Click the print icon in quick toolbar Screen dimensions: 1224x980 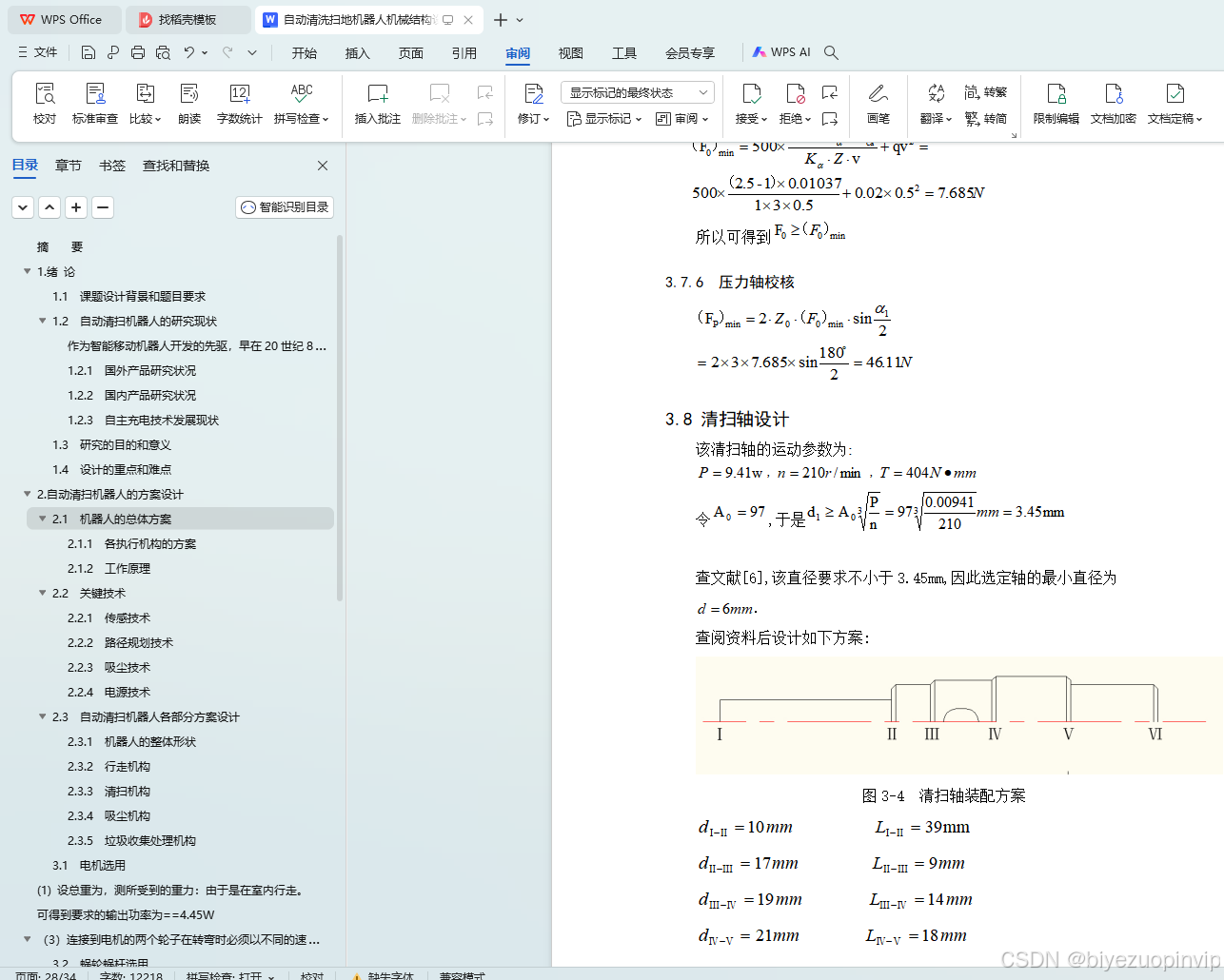pyautogui.click(x=138, y=52)
